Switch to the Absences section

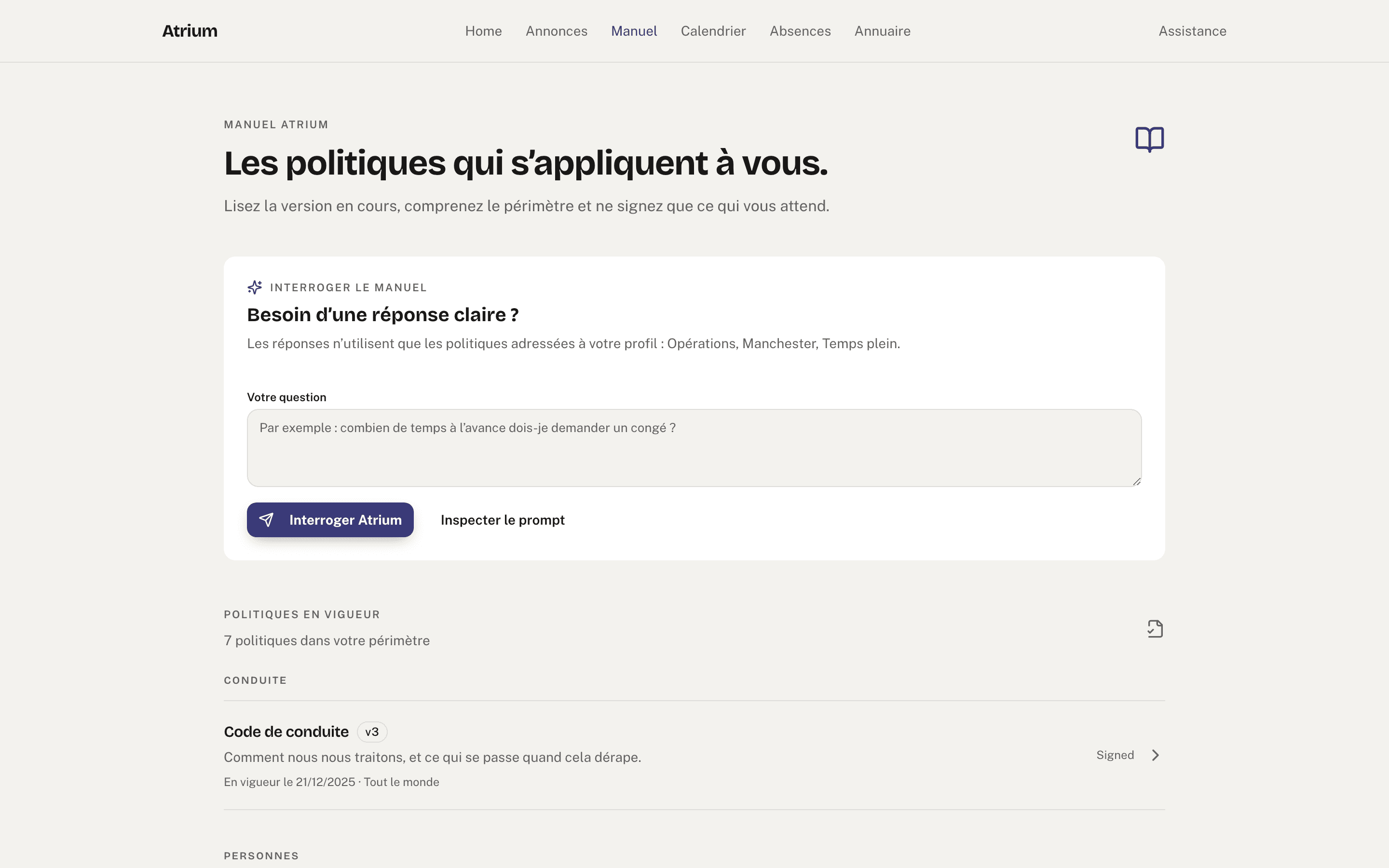coord(800,31)
